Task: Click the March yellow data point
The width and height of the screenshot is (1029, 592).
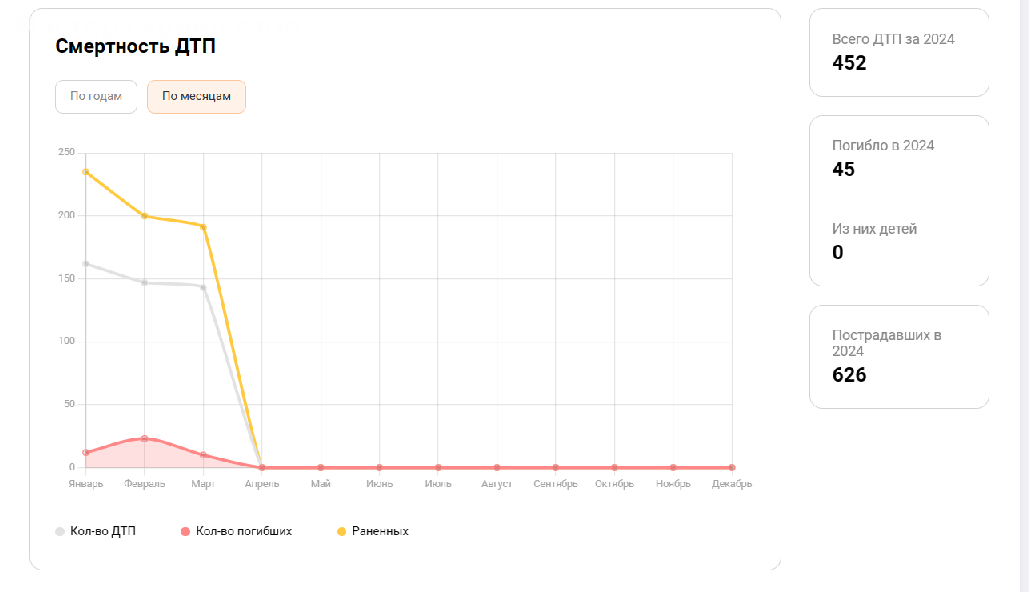Action: pos(203,227)
